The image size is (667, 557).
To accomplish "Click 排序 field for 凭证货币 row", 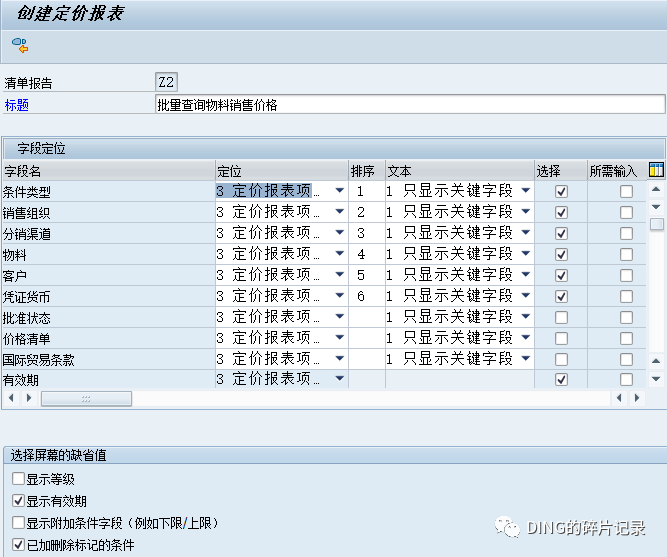I will pos(367,296).
